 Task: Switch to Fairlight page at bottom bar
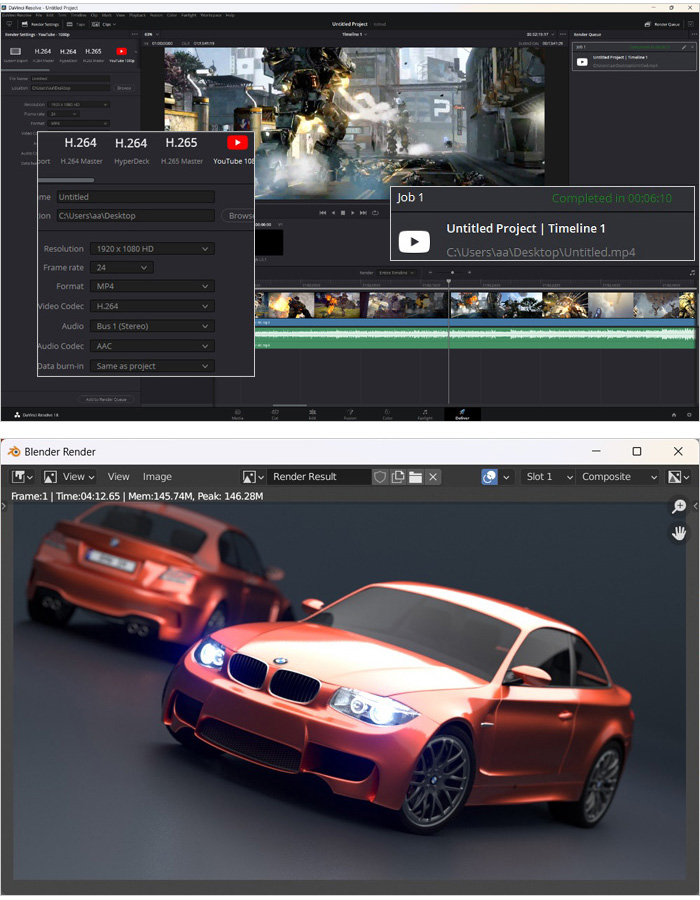tap(425, 414)
